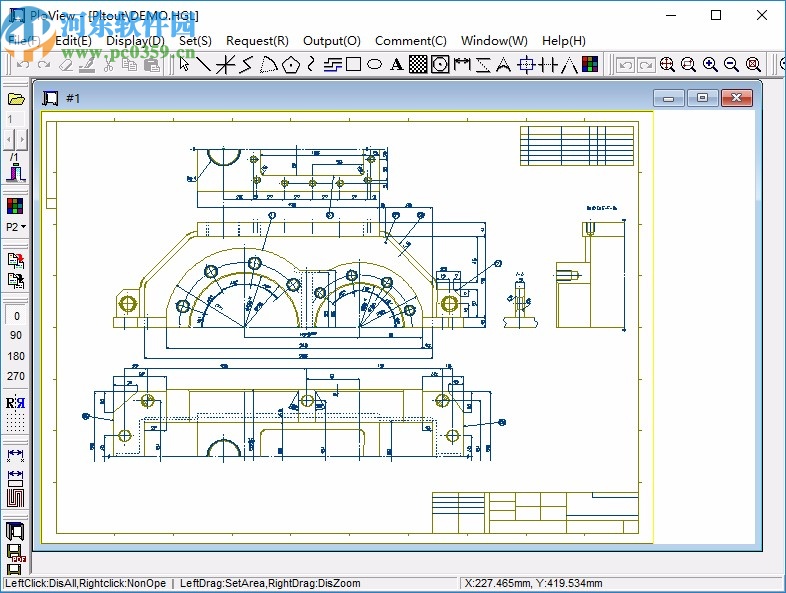Choose the straight line drawing tool
Screen dimensions: 786x593
pyautogui.click(x=204, y=65)
